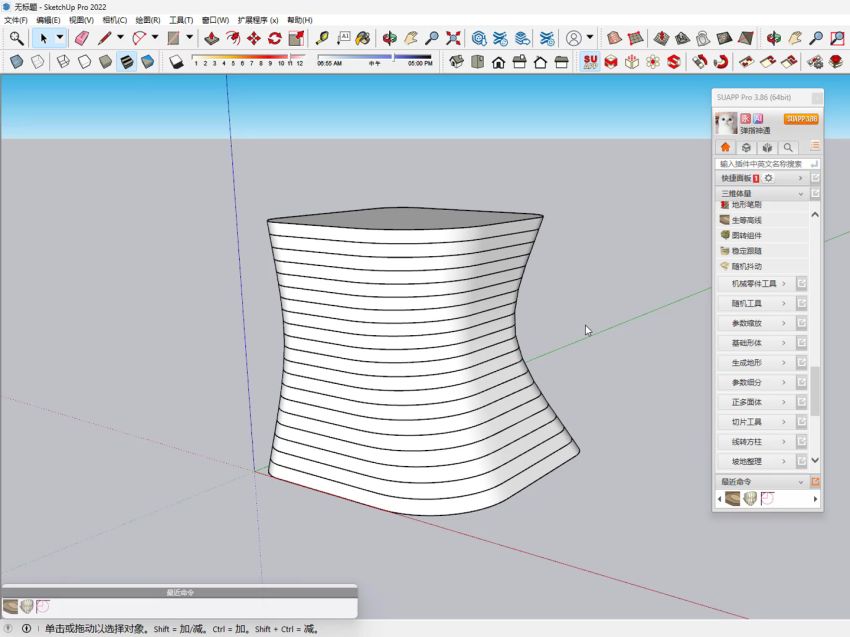Switch to Shaded face style
This screenshot has height=637, width=850.
pos(105,62)
